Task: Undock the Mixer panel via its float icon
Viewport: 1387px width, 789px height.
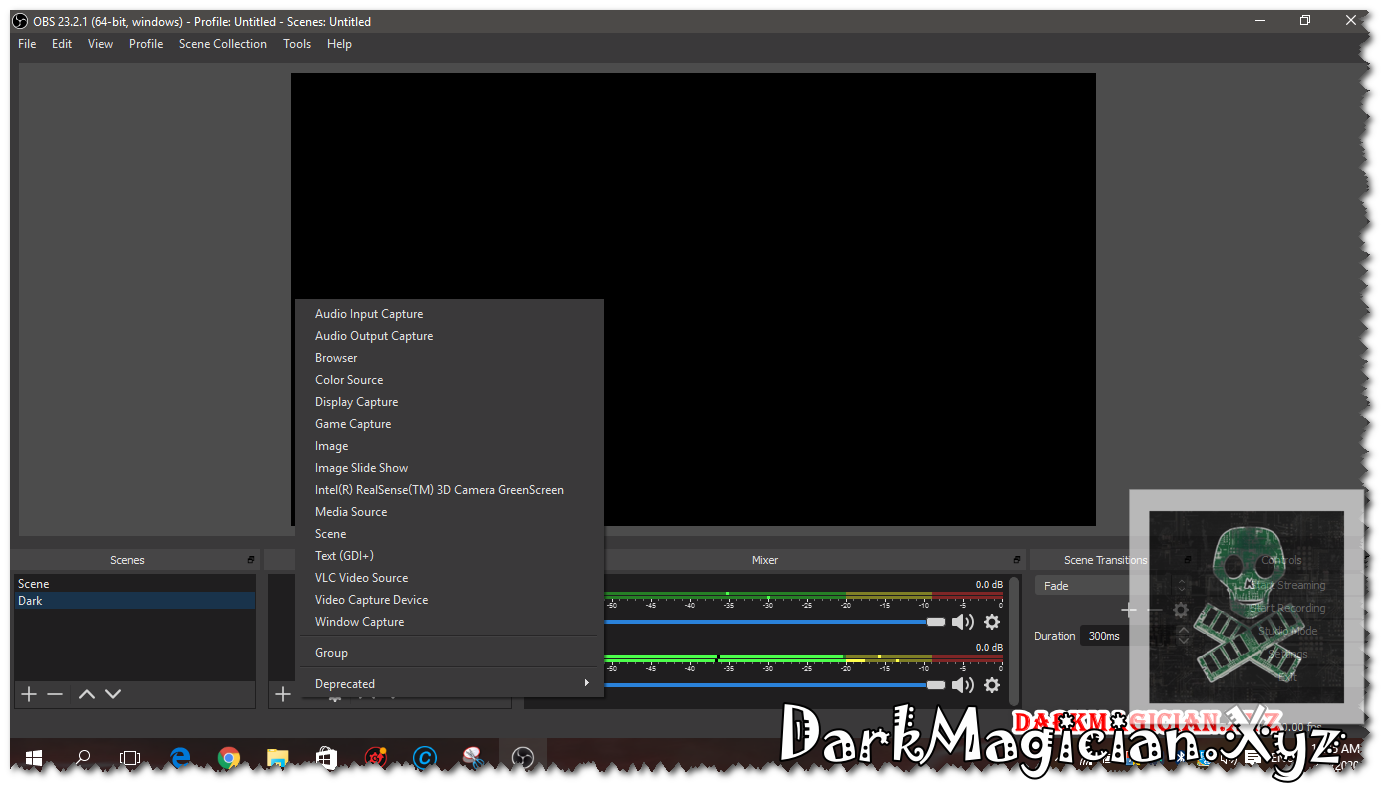Action: (x=1017, y=560)
